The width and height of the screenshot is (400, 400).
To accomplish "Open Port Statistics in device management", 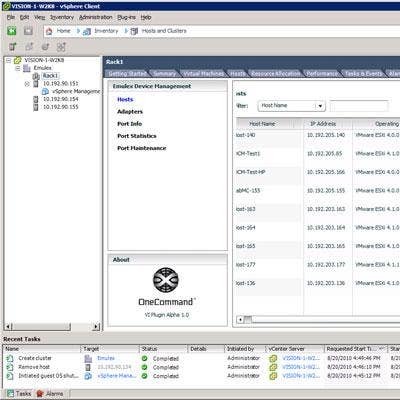I will (137, 136).
